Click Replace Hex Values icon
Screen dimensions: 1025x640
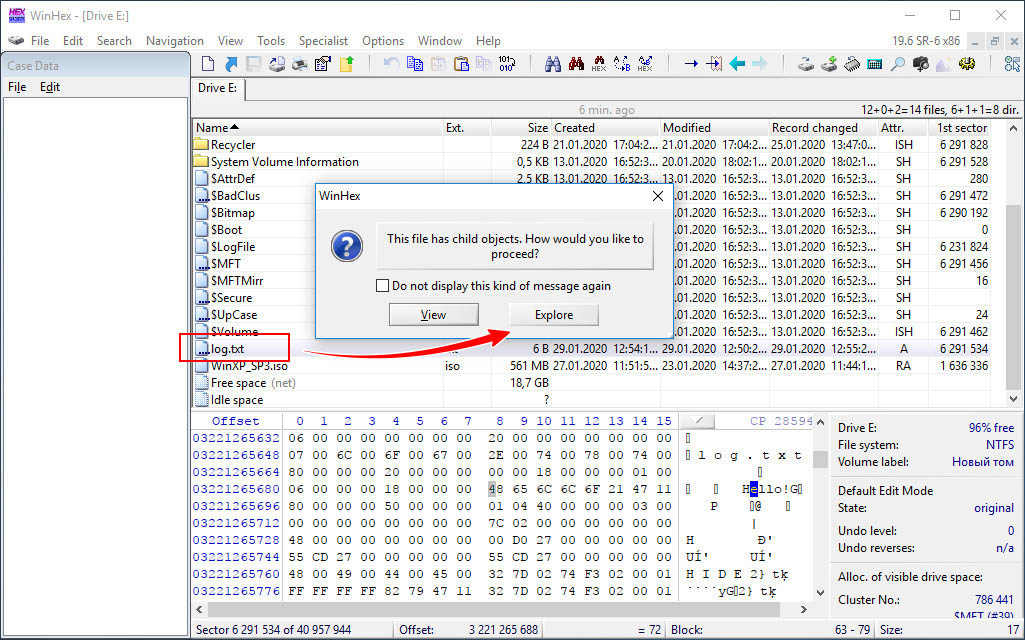coord(645,63)
